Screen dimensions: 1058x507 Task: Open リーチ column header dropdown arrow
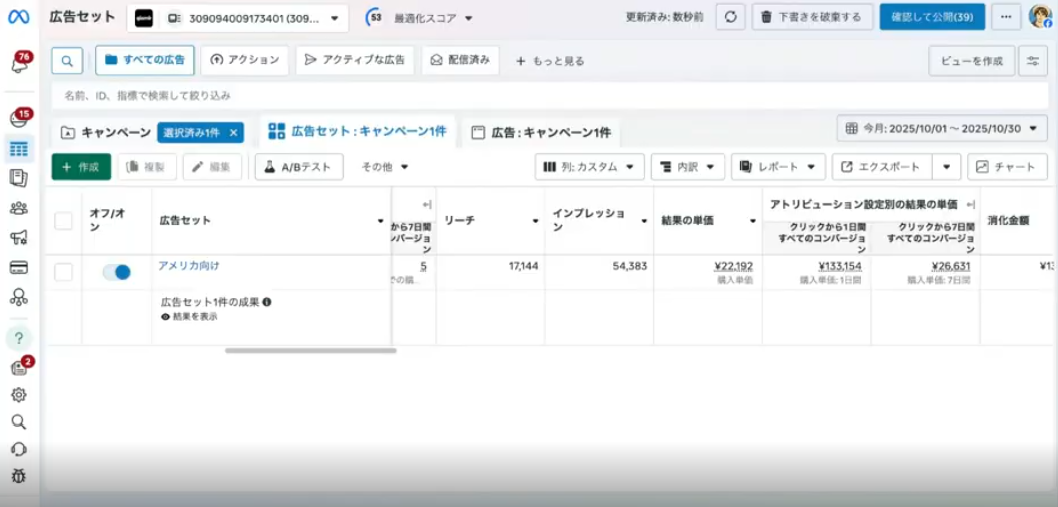tap(536, 221)
